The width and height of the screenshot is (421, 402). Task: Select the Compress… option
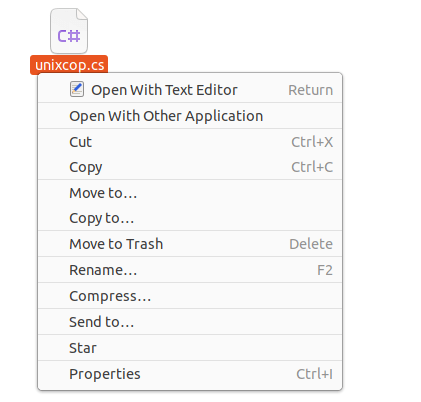pos(190,296)
